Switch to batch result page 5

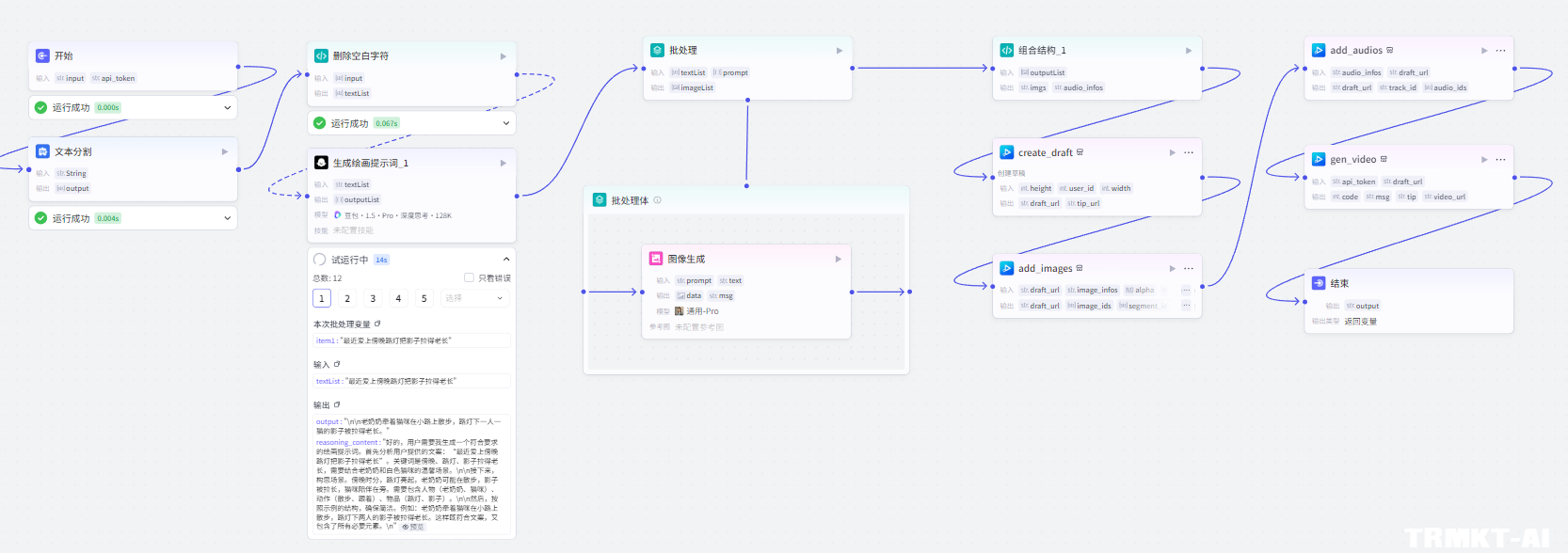point(424,298)
